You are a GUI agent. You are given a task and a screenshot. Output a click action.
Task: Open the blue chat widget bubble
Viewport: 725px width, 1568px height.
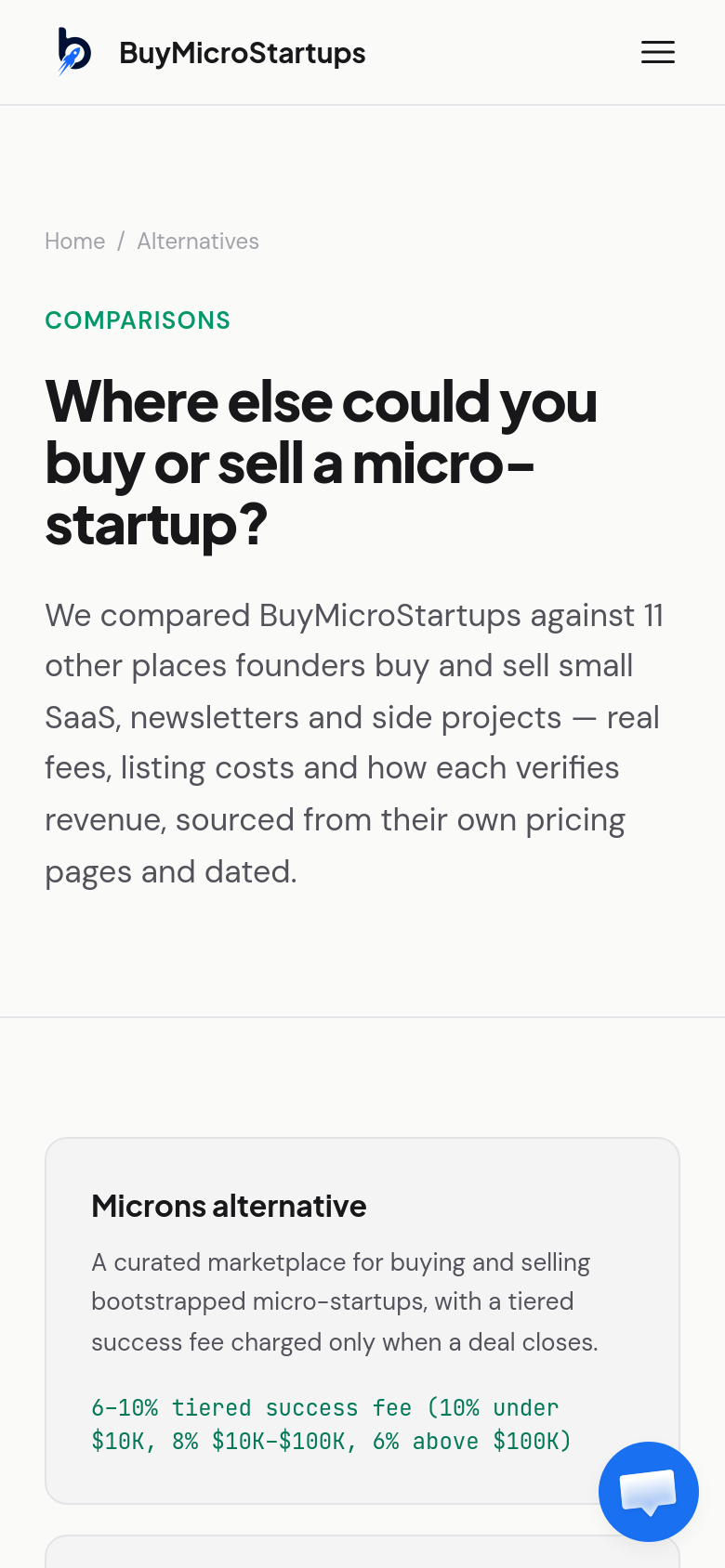coord(648,1491)
